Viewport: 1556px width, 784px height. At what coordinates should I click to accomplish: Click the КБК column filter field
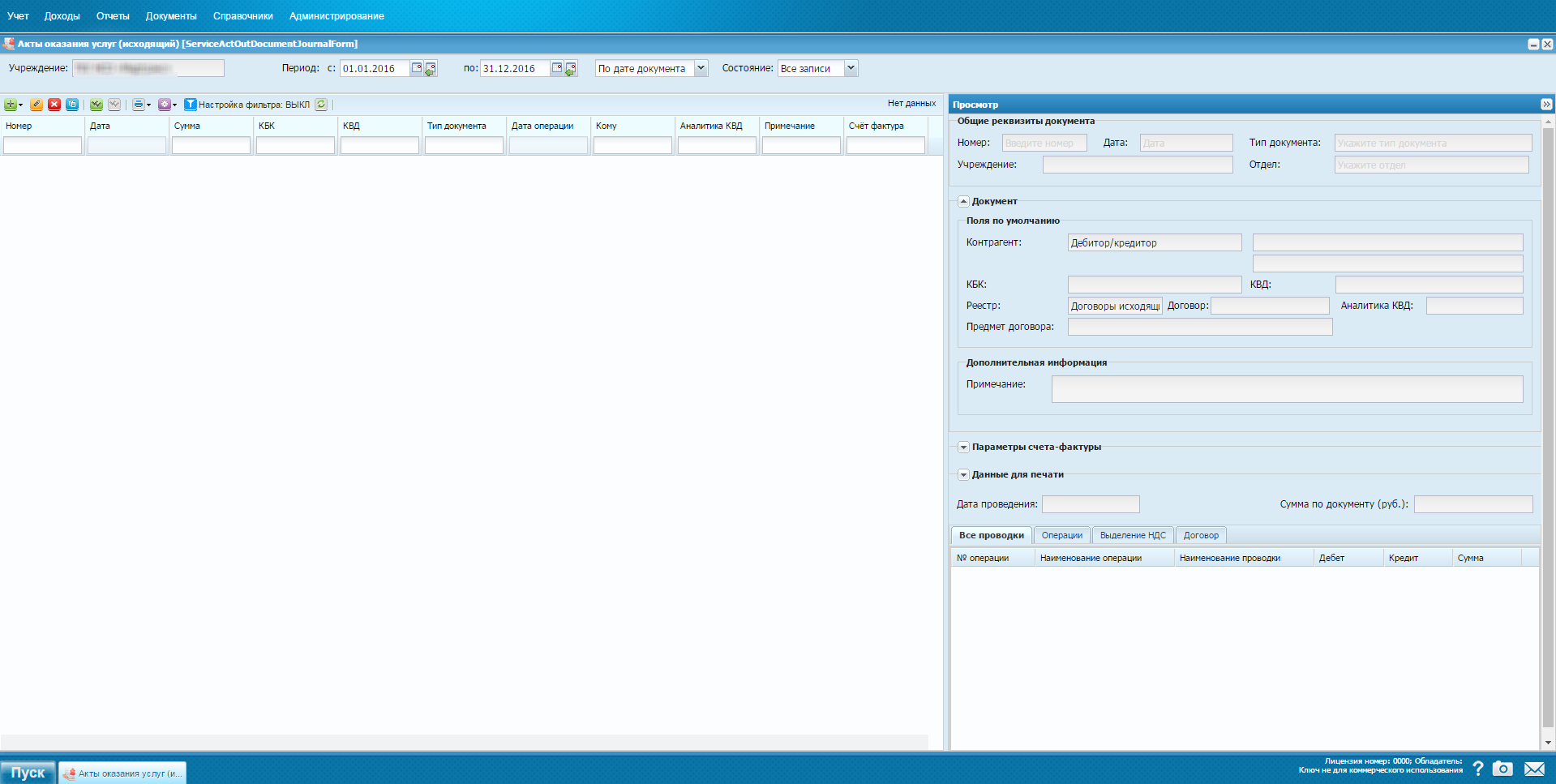click(295, 145)
